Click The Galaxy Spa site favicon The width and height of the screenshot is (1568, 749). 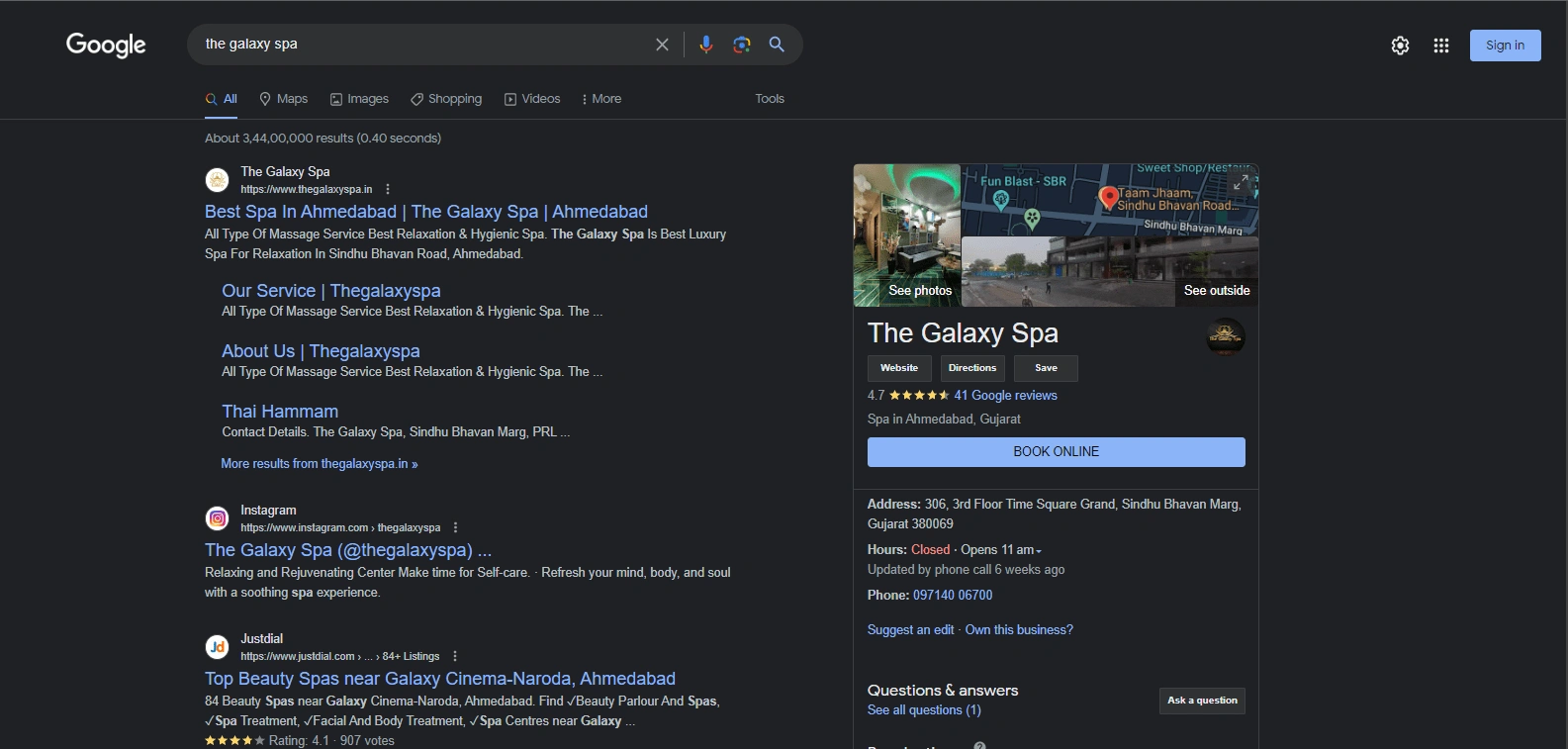pos(217,180)
